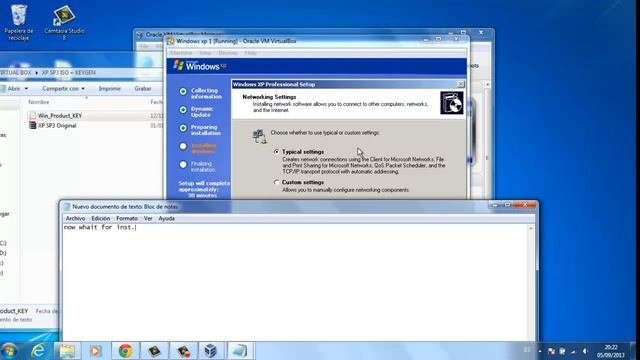Click the Windows Start orb
This screenshot has width=640, height=360.
9,351
